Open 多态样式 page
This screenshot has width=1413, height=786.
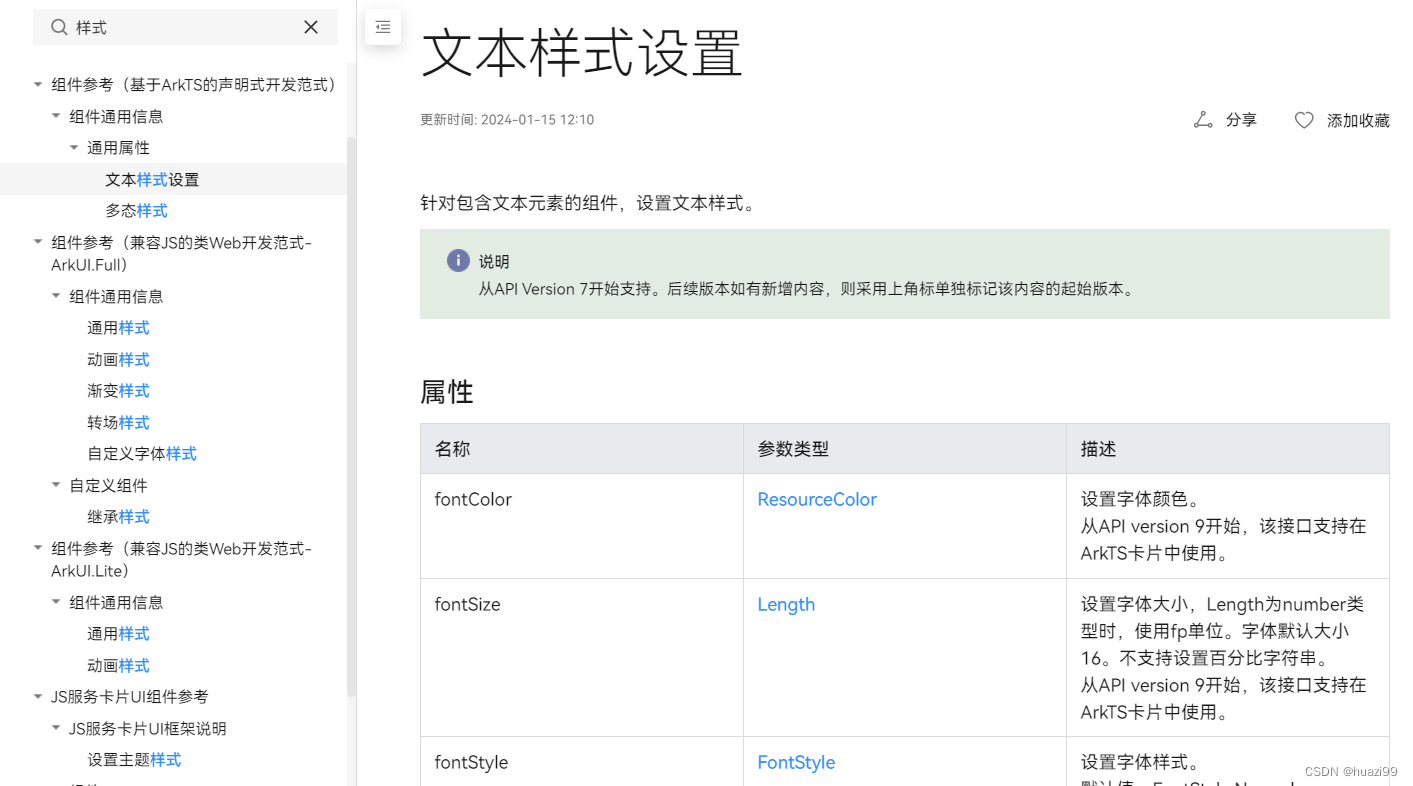point(136,211)
